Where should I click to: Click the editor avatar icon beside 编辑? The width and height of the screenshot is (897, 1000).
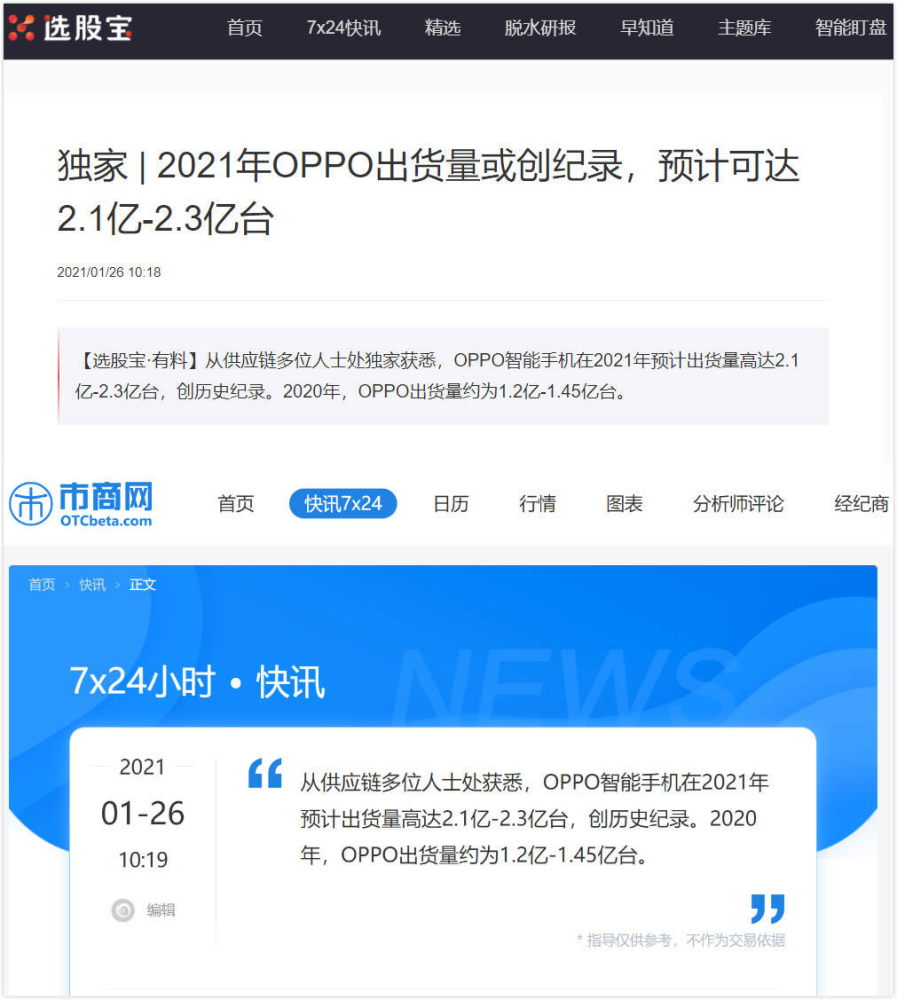click(123, 910)
